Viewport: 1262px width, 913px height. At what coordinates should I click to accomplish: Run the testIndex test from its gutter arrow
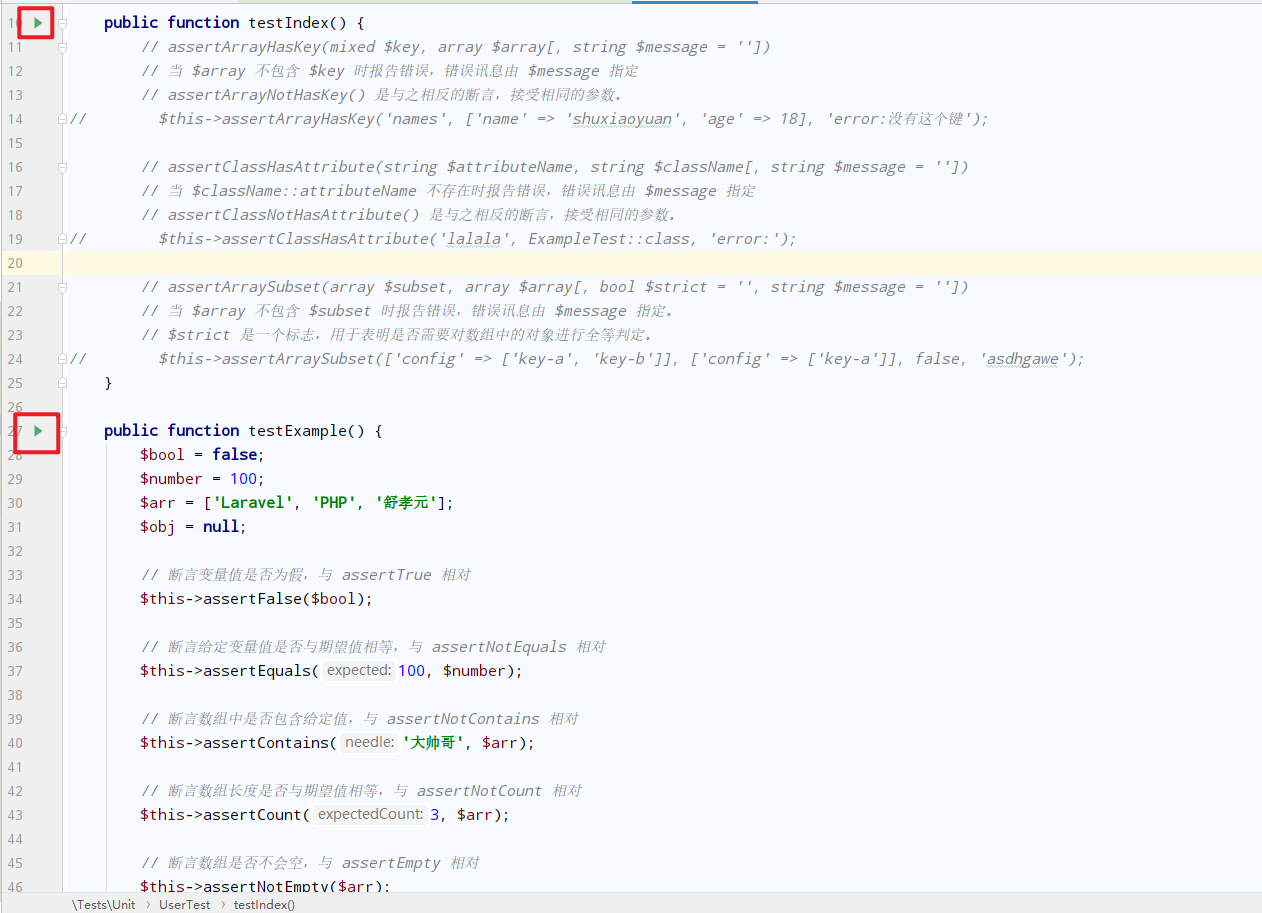pyautogui.click(x=38, y=22)
